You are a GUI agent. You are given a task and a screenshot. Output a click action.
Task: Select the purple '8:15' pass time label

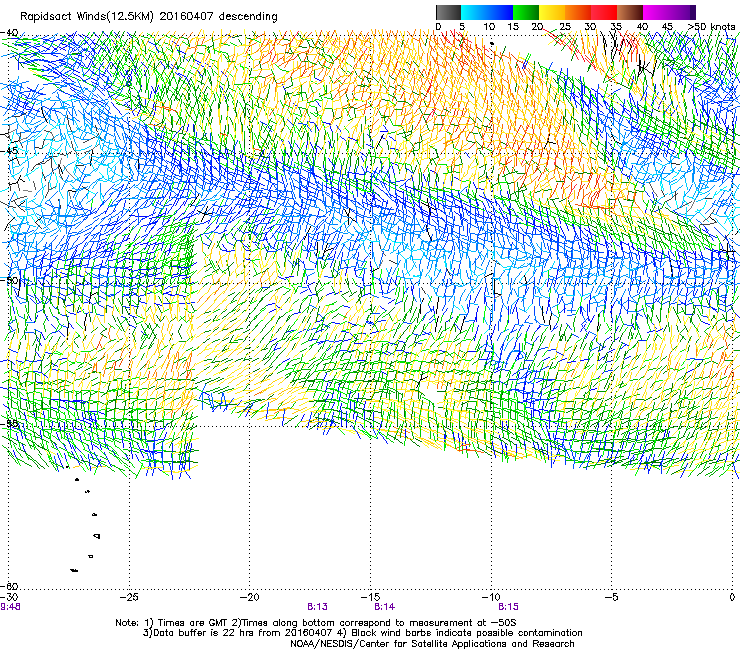[508, 607]
